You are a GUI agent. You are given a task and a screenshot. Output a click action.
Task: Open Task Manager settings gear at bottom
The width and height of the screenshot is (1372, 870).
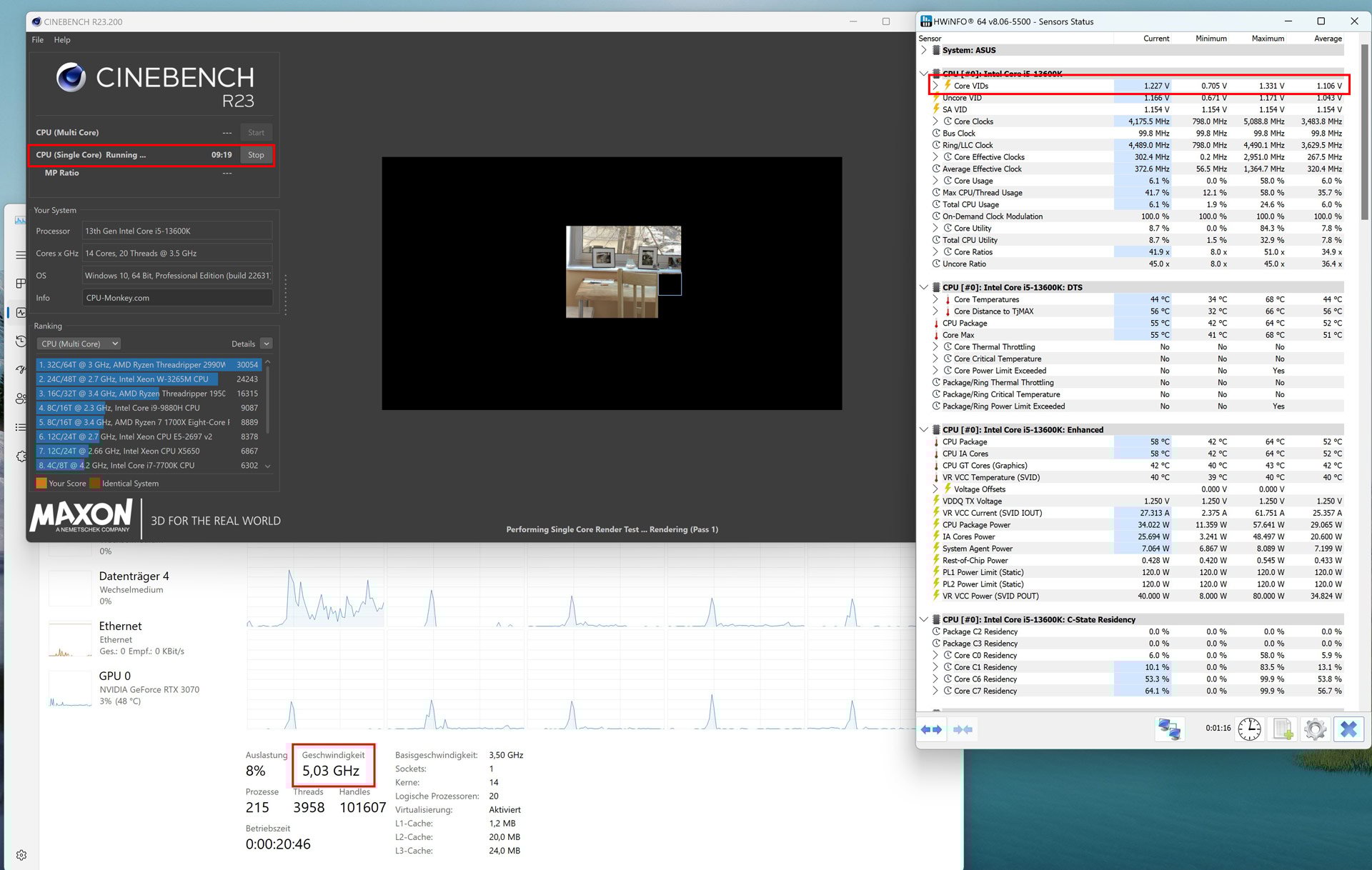click(21, 855)
